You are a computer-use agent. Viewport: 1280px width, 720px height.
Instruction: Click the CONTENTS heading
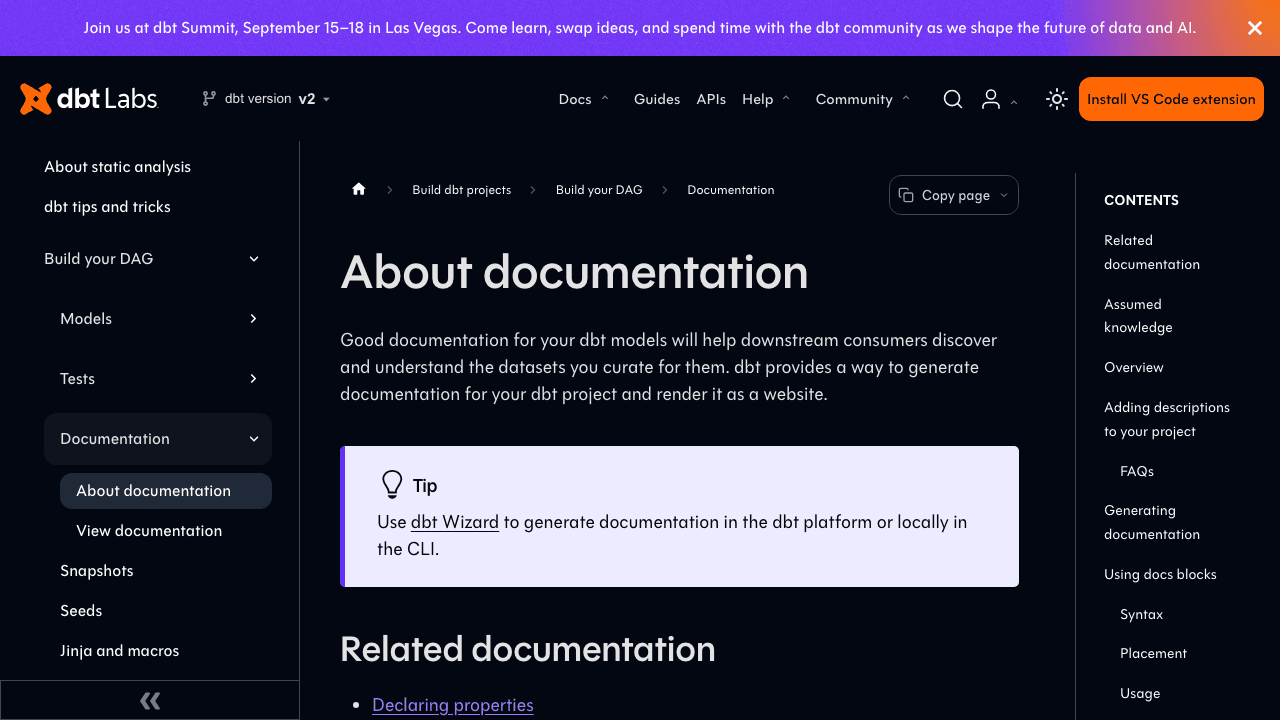(1141, 200)
